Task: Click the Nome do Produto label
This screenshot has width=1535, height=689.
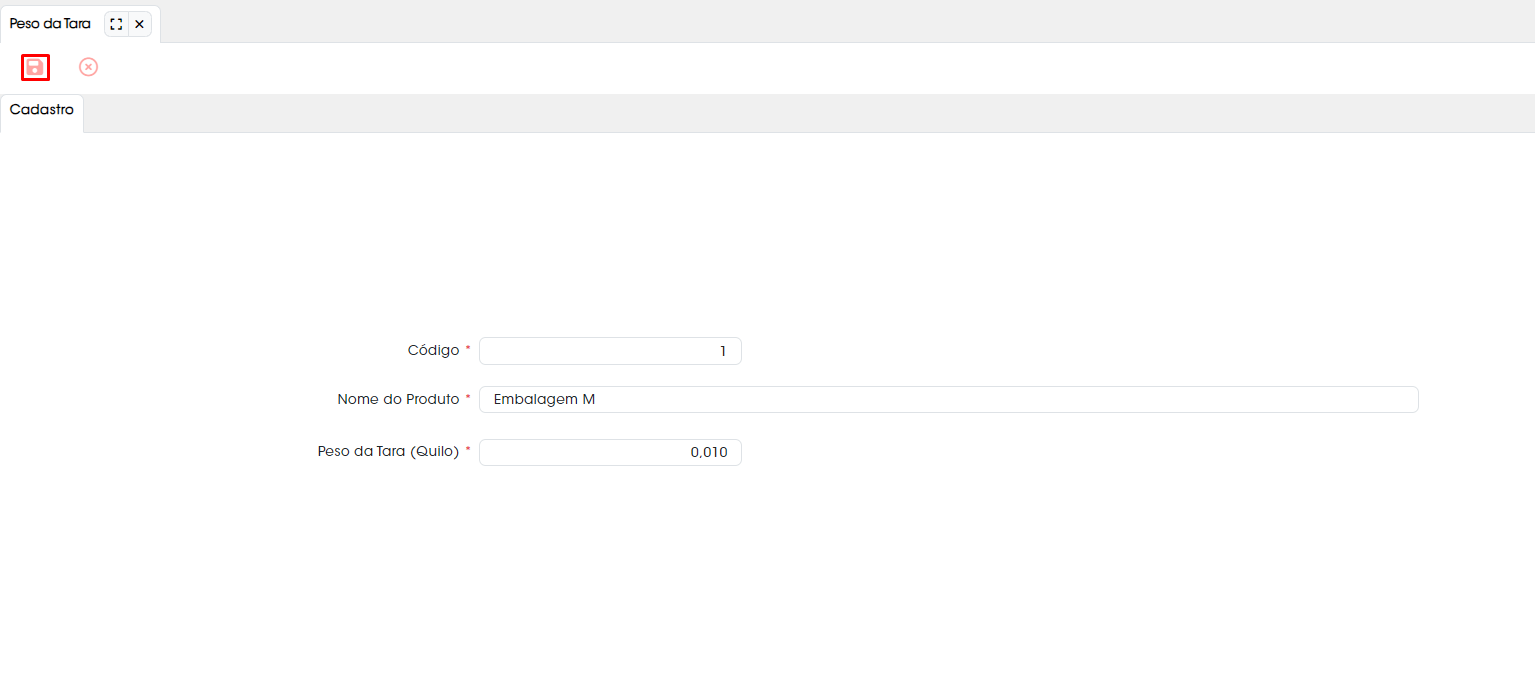Action: pyautogui.click(x=398, y=399)
